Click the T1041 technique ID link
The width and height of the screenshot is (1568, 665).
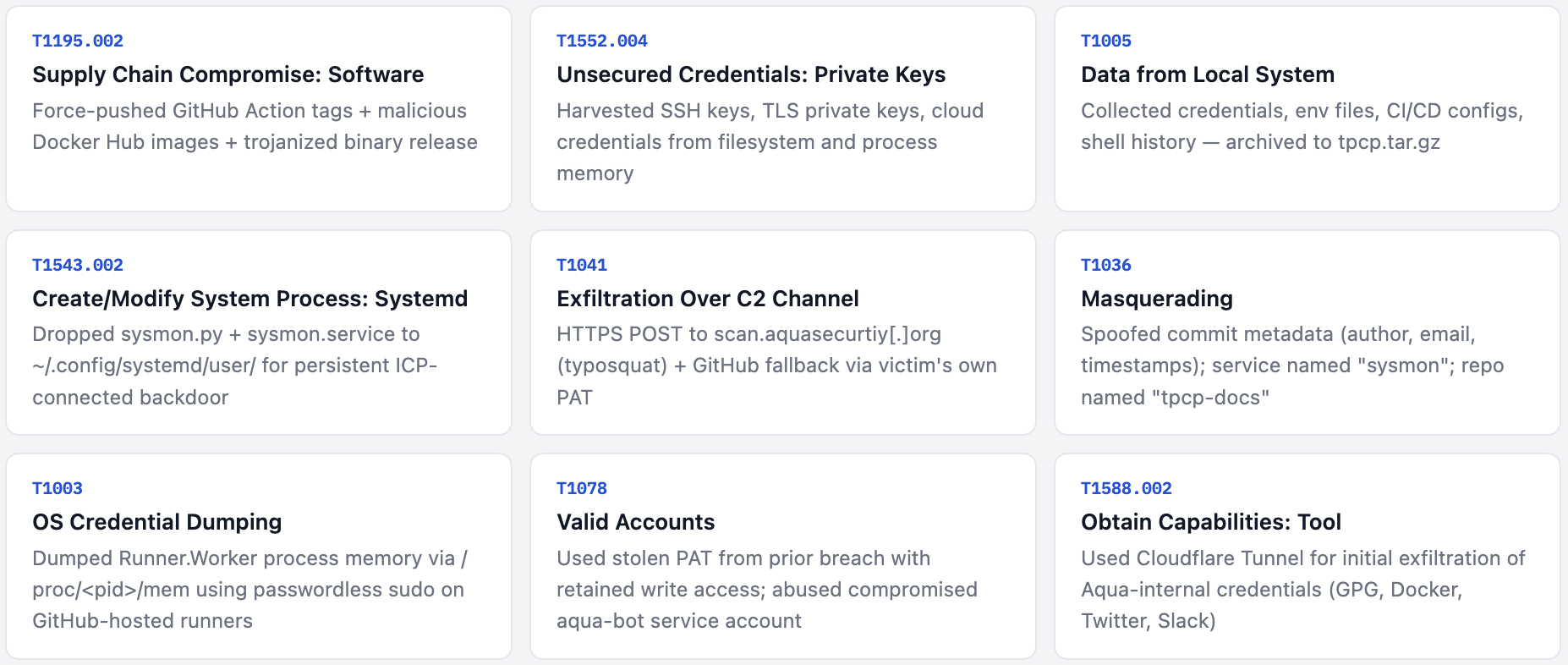[x=582, y=265]
